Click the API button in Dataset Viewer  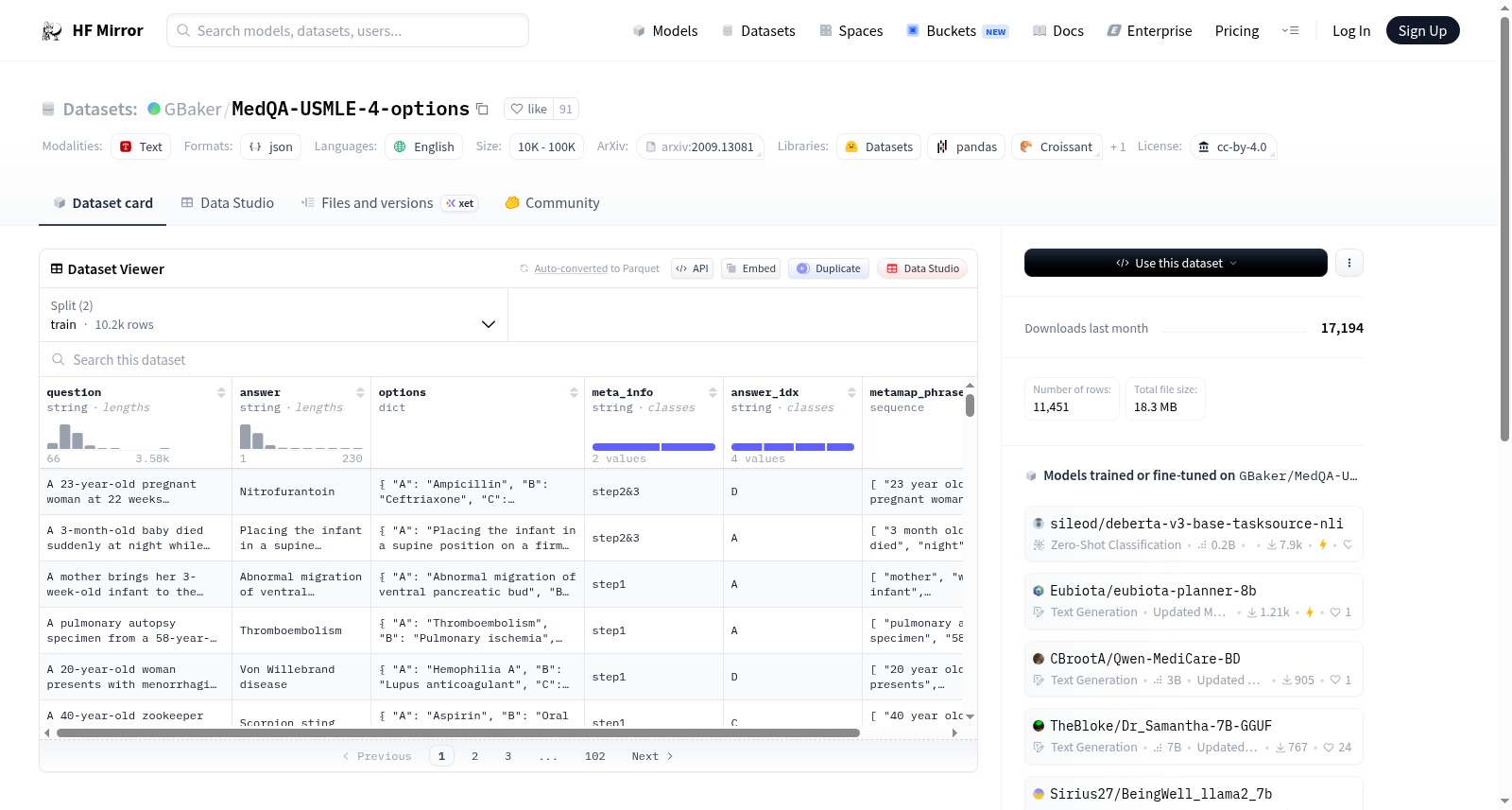[x=692, y=268]
